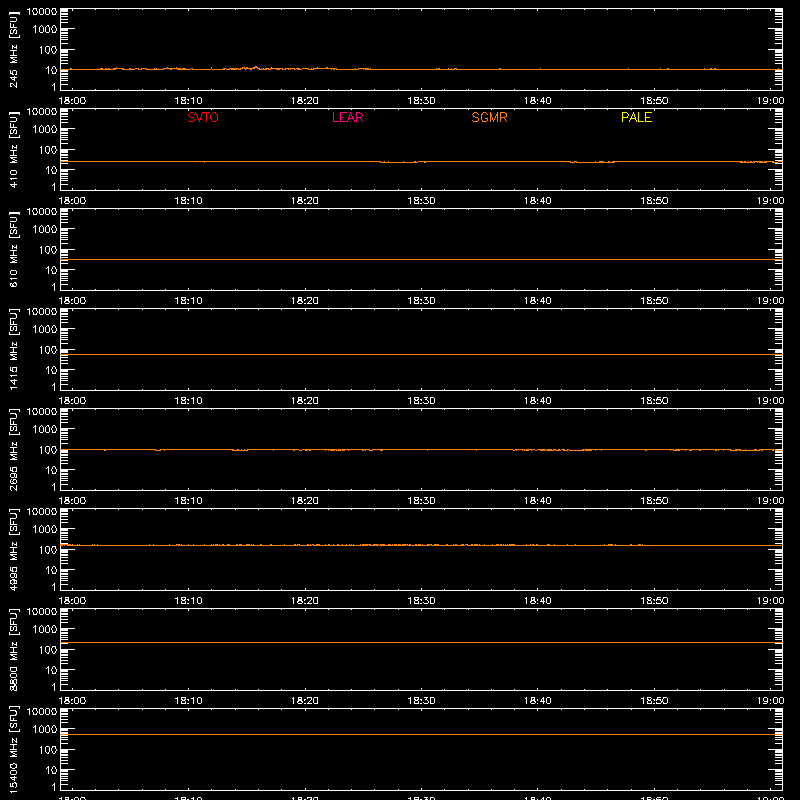Click 18:40 tick label under 2695 MHz plot
This screenshot has width=800, height=800.
538,501
